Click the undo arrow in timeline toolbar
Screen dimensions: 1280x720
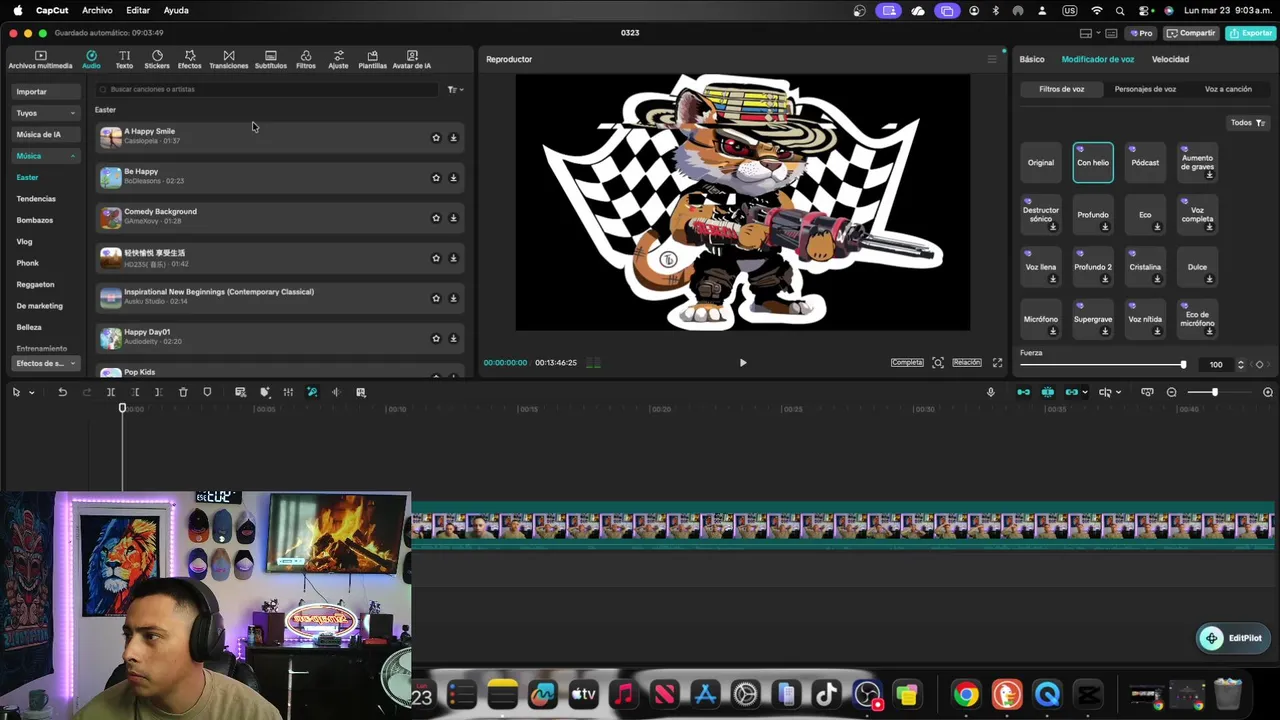[x=62, y=392]
